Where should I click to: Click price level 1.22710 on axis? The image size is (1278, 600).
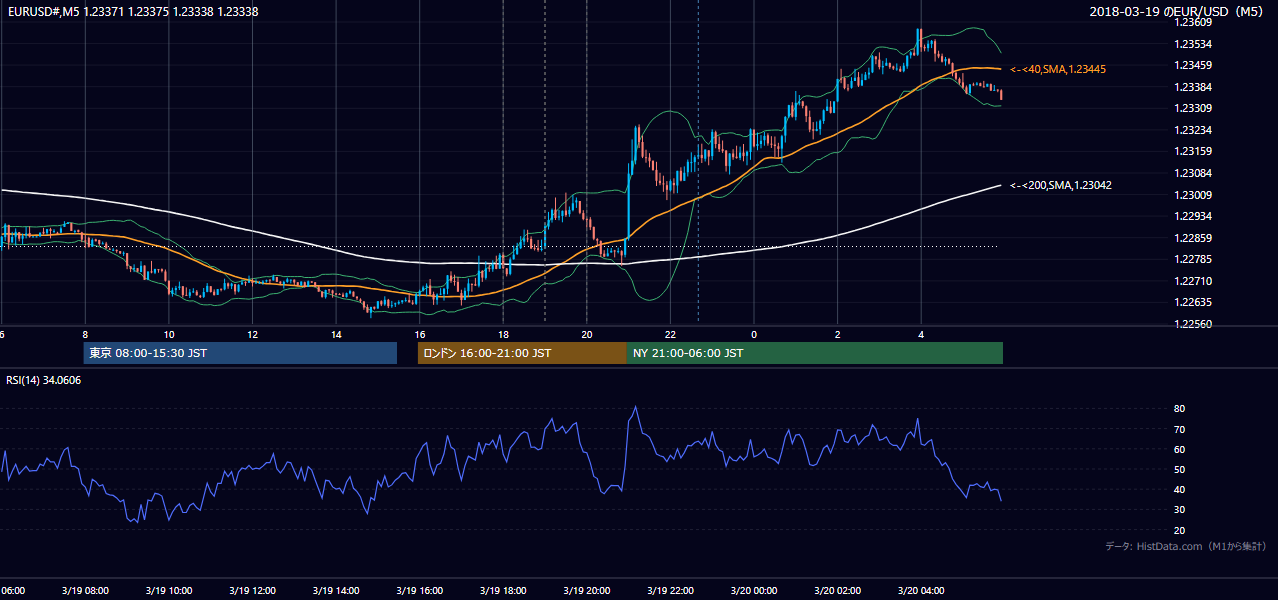[x=1193, y=281]
